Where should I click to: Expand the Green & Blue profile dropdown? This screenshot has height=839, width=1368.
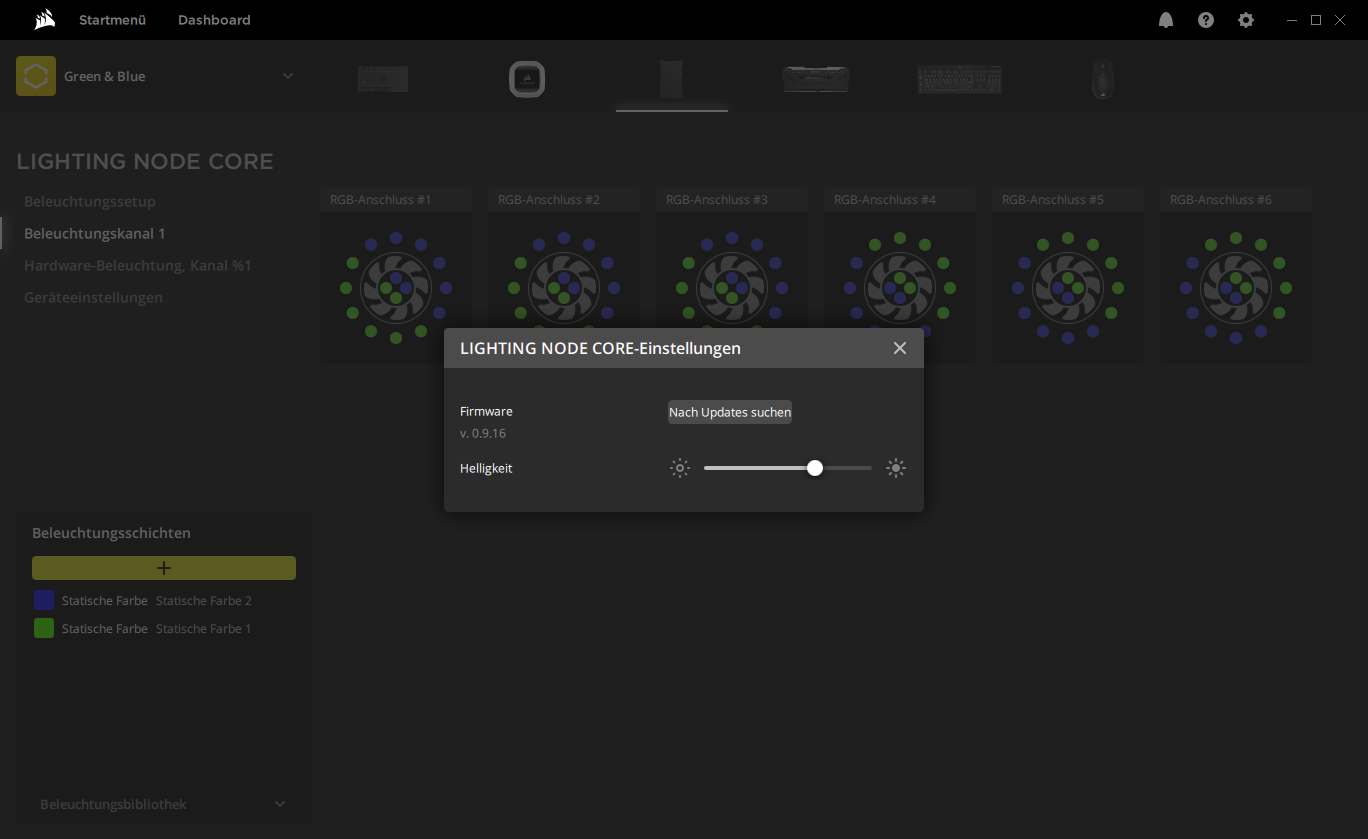(288, 76)
